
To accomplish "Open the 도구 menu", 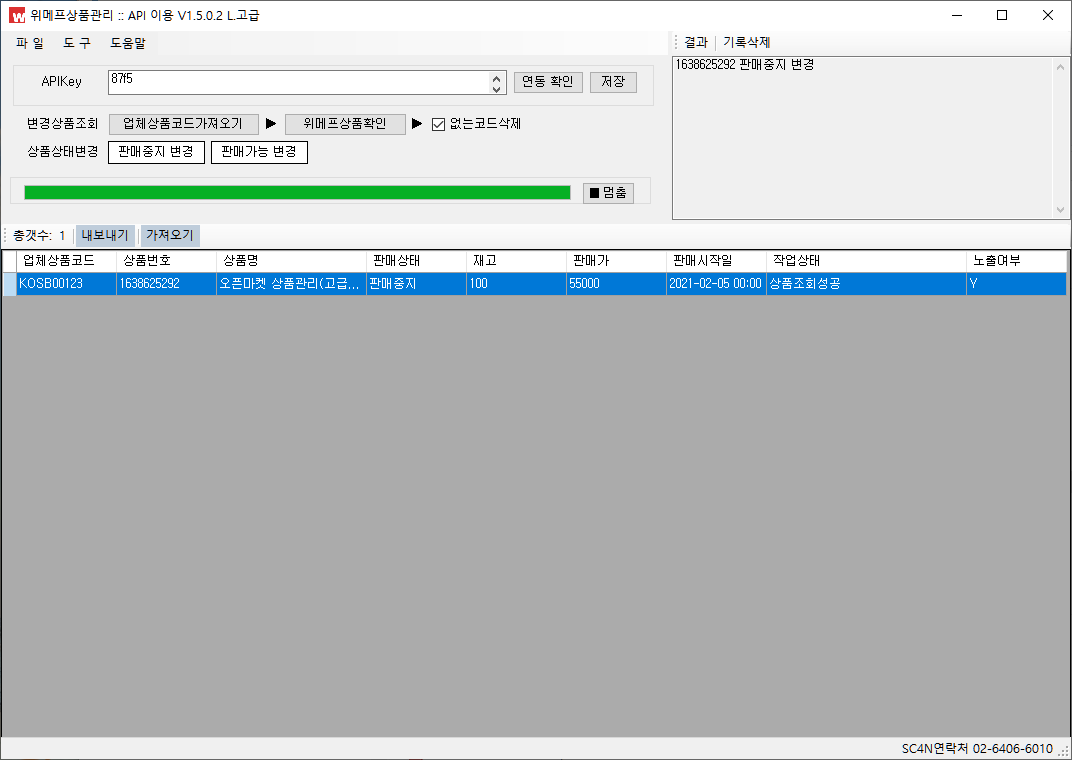I will pos(77,43).
